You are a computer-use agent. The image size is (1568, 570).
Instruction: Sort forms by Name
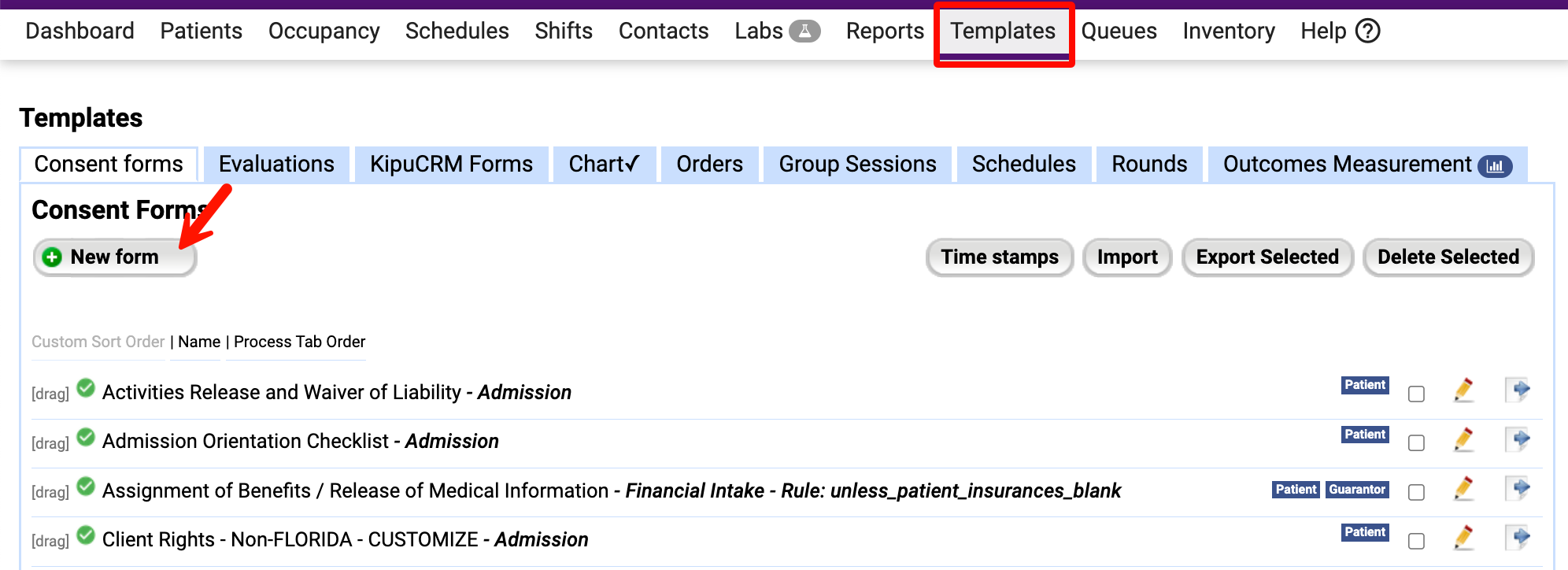[199, 342]
